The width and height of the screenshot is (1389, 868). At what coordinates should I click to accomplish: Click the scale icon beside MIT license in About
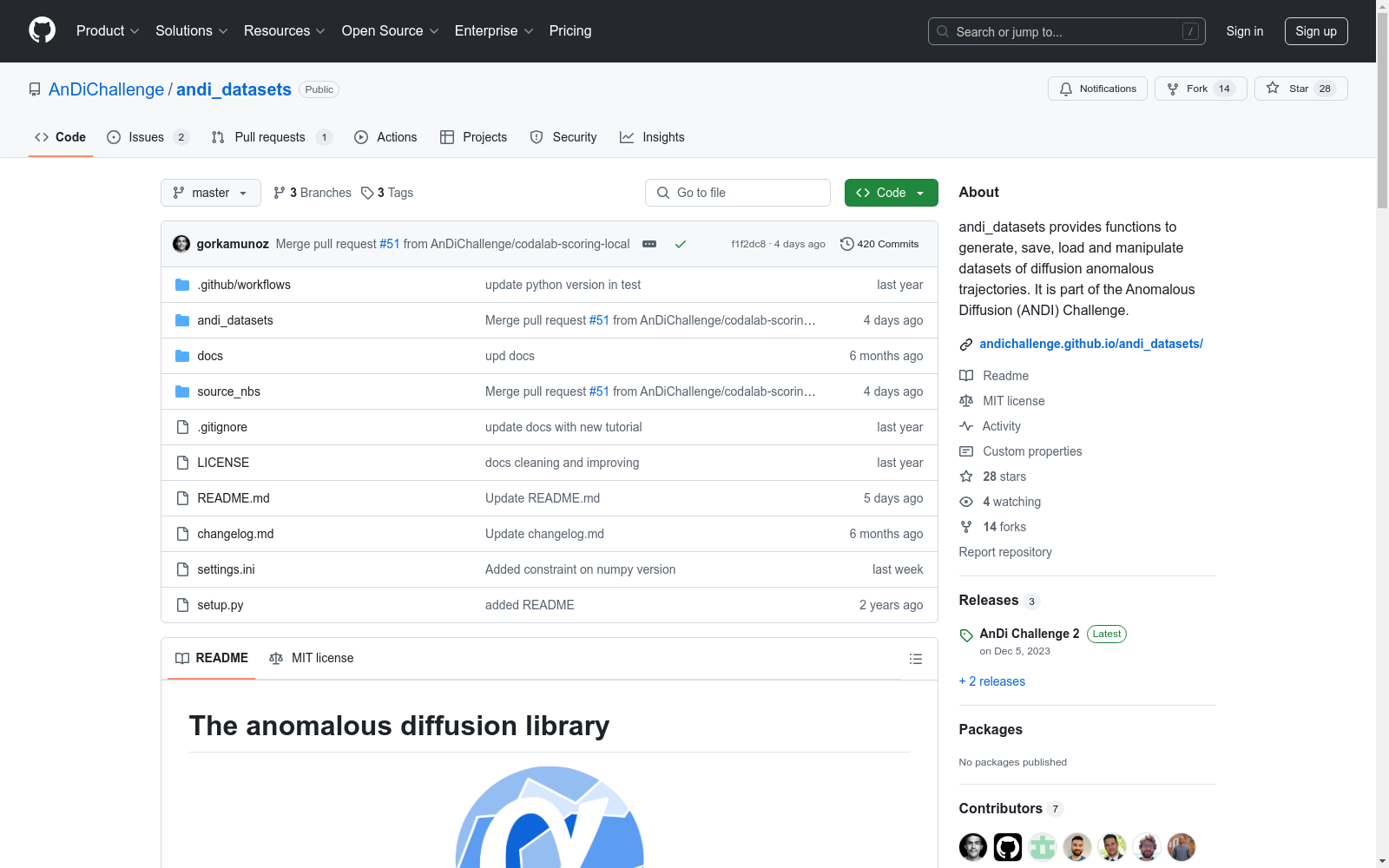coord(966,401)
